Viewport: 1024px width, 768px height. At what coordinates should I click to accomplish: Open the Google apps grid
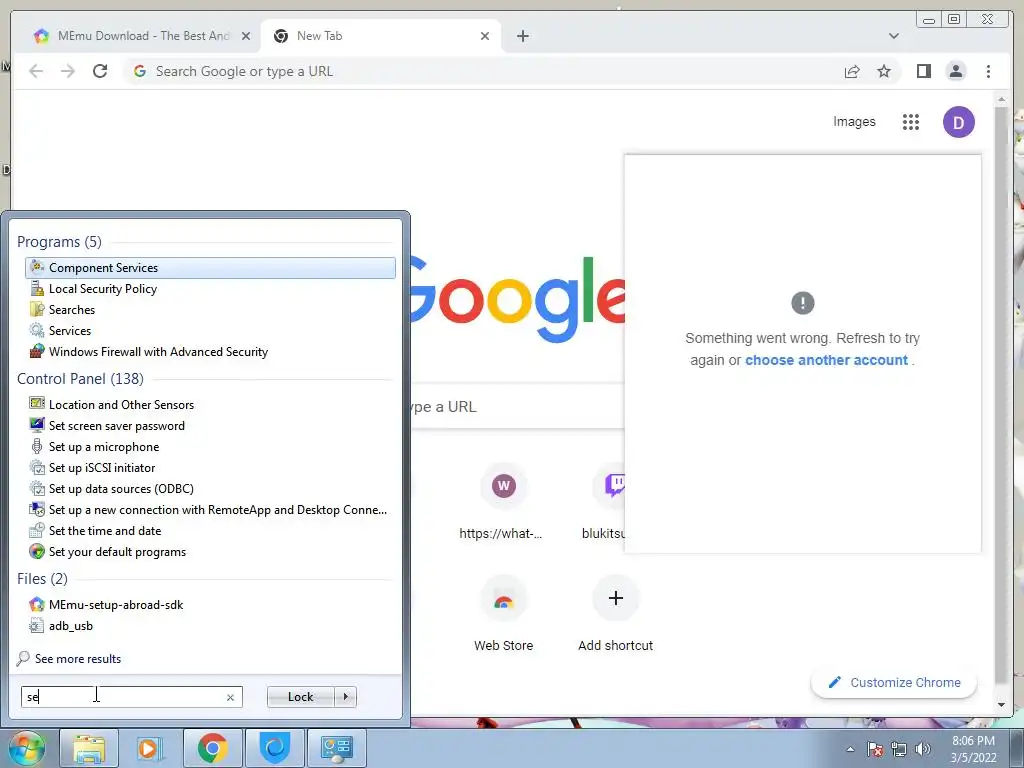[911, 121]
